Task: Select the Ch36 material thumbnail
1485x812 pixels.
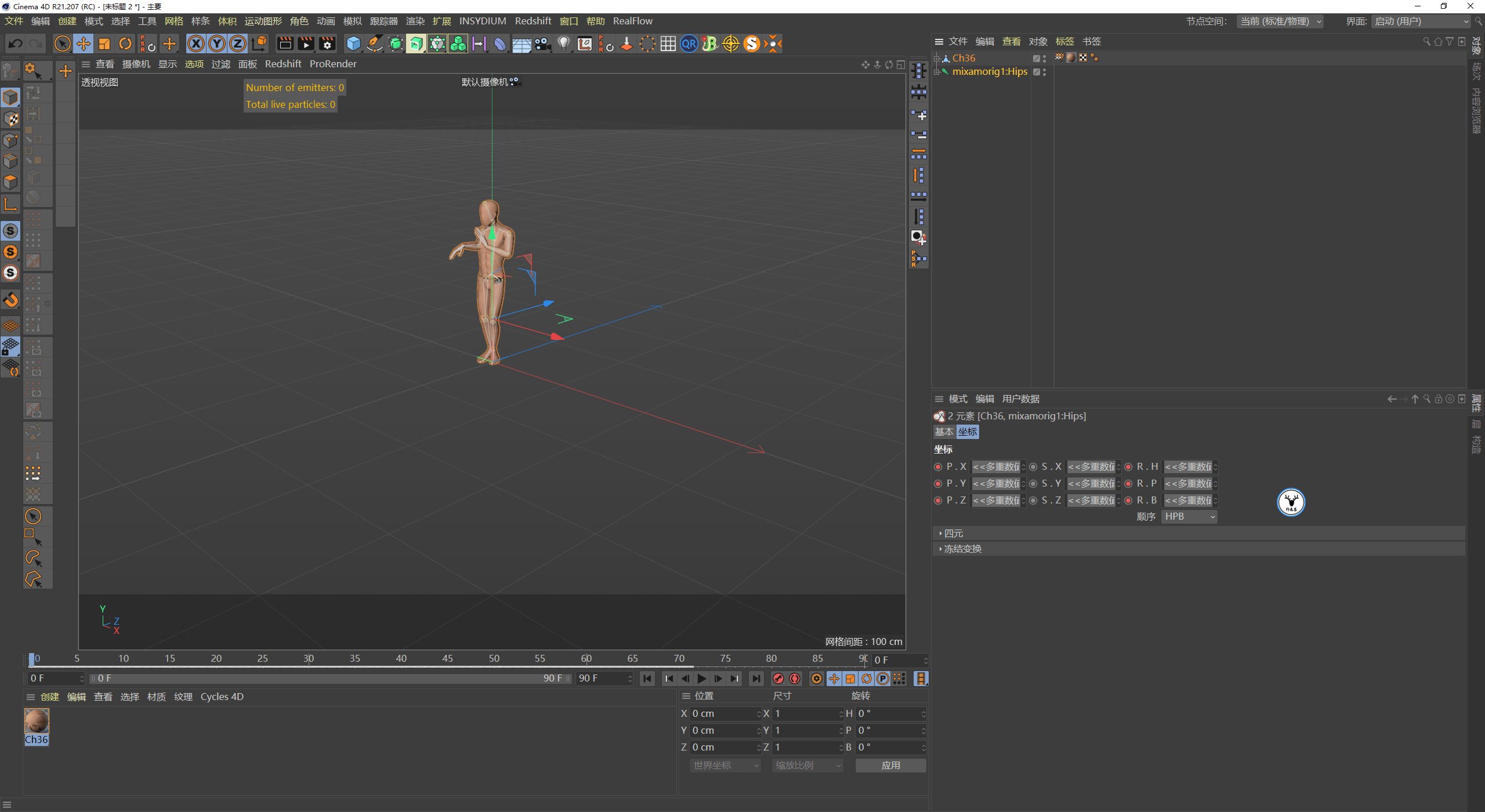Action: tap(37, 722)
